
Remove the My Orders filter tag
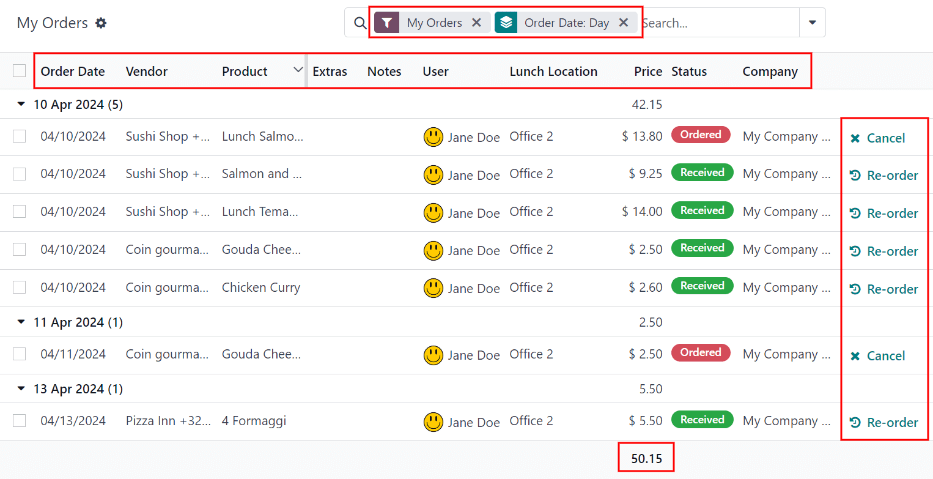click(x=476, y=22)
